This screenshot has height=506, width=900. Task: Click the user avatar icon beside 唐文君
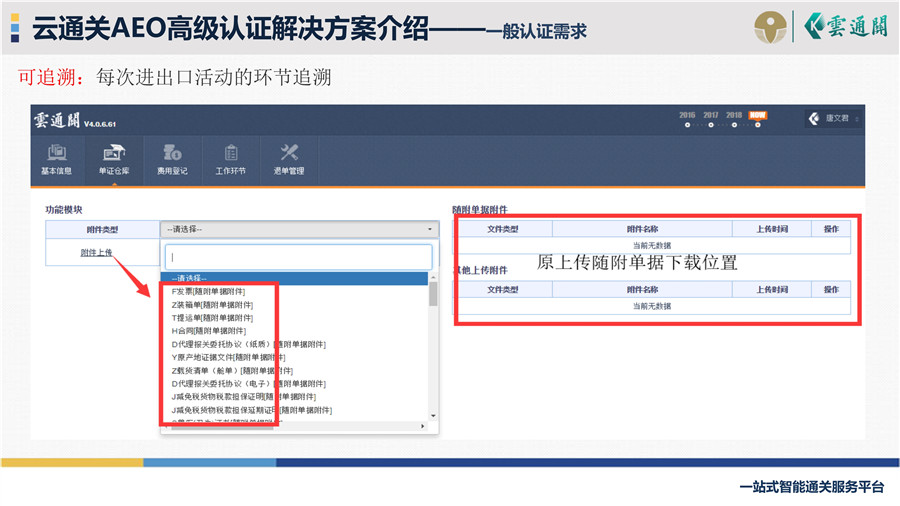tap(813, 119)
